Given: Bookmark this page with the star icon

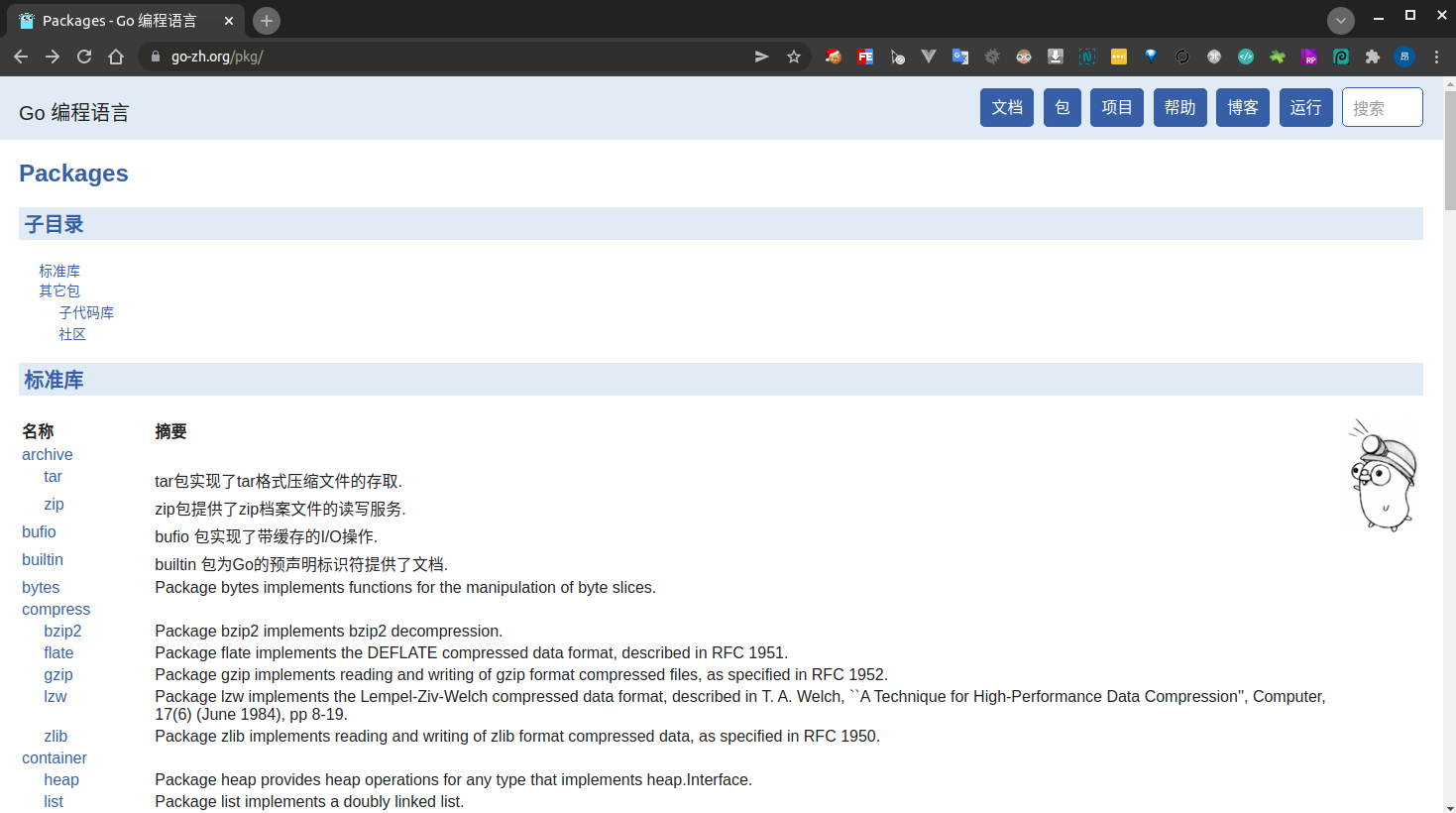Looking at the screenshot, I should 793,57.
